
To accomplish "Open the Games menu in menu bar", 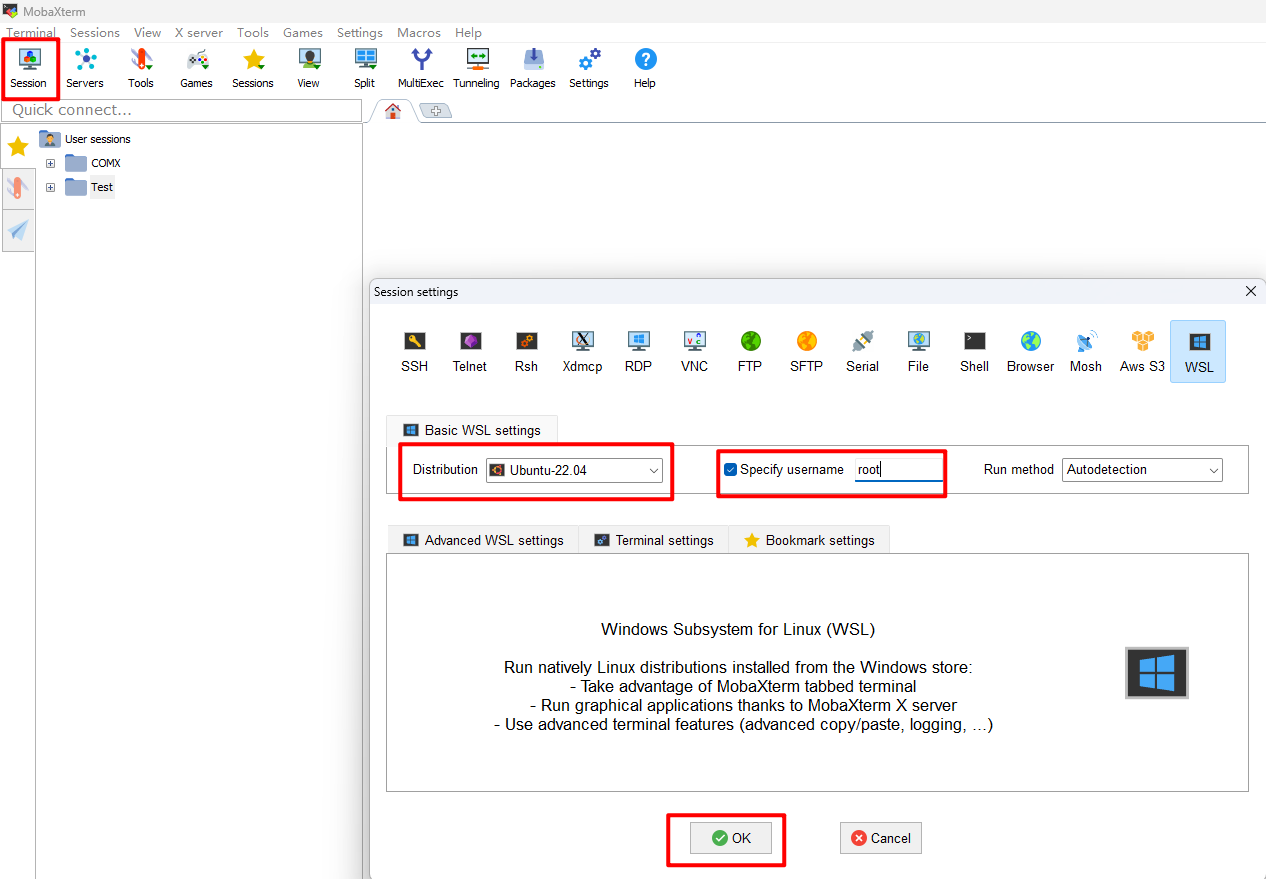I will (302, 33).
